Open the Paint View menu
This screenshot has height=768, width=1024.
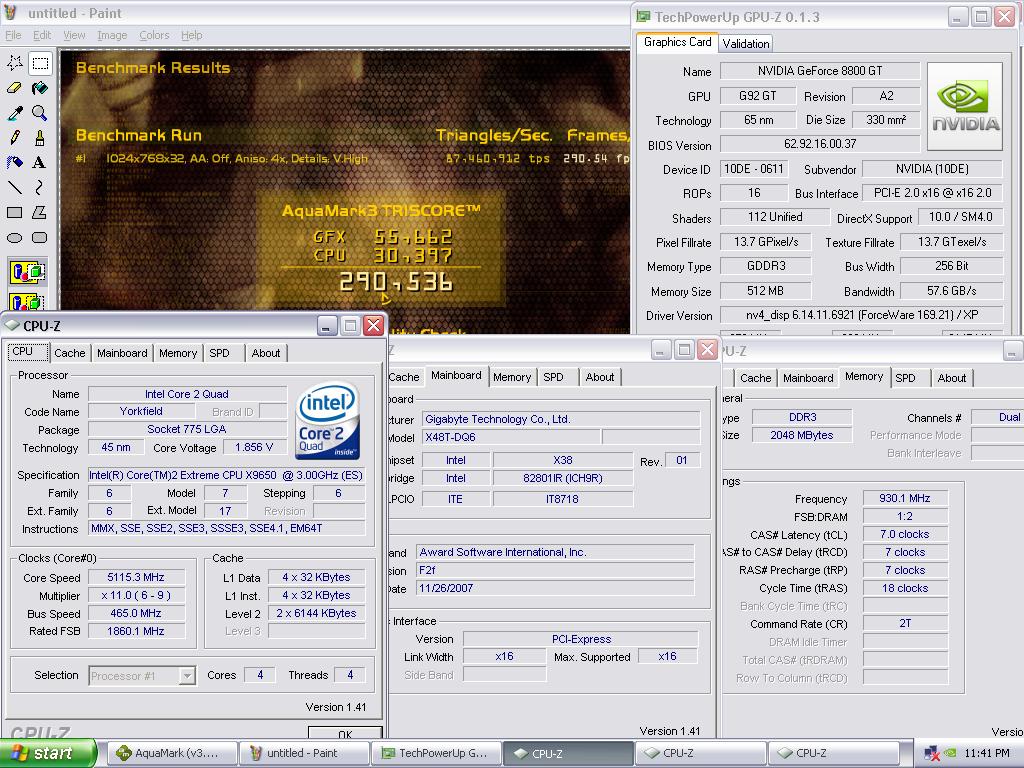(x=74, y=35)
